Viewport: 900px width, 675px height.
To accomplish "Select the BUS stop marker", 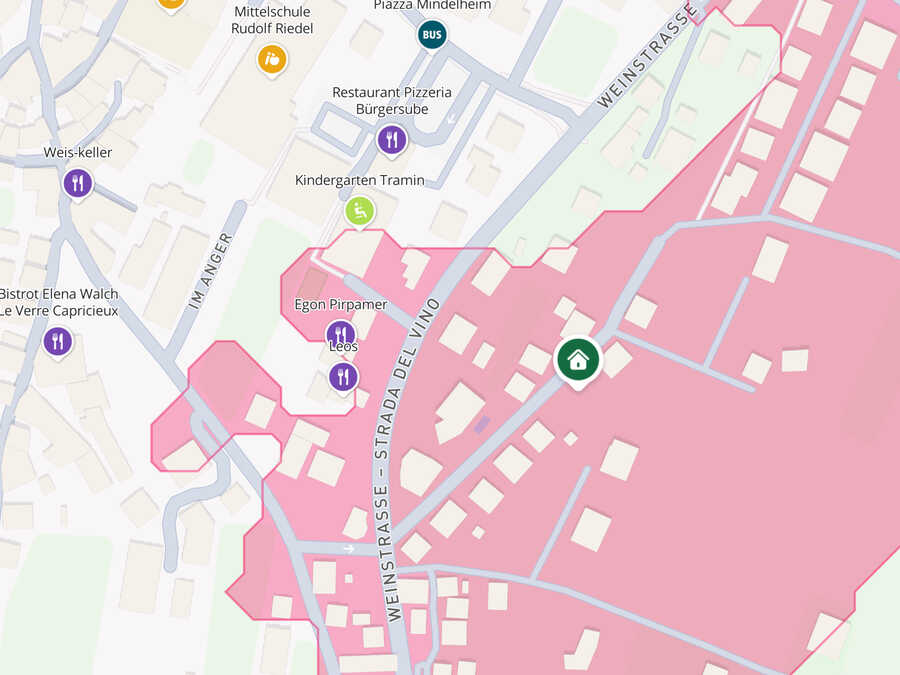I will tap(432, 35).
